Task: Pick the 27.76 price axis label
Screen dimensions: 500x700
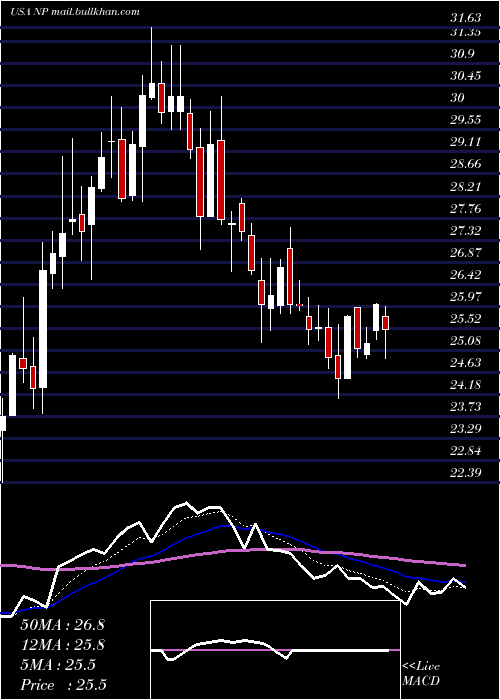Action: pos(466,208)
